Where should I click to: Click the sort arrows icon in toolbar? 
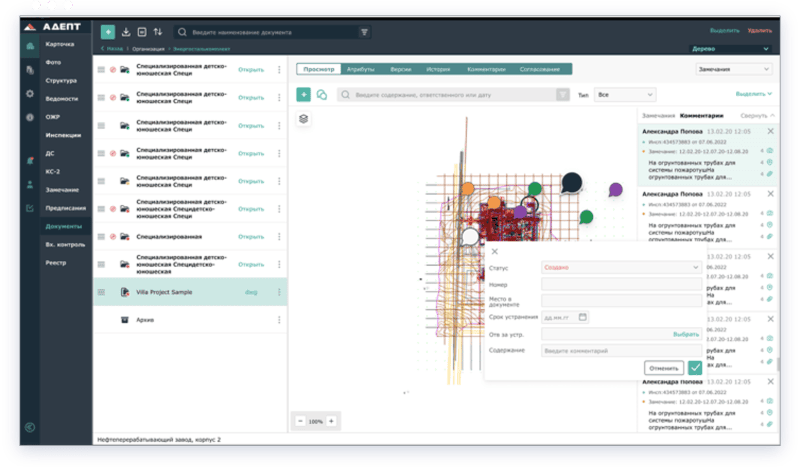tap(157, 32)
